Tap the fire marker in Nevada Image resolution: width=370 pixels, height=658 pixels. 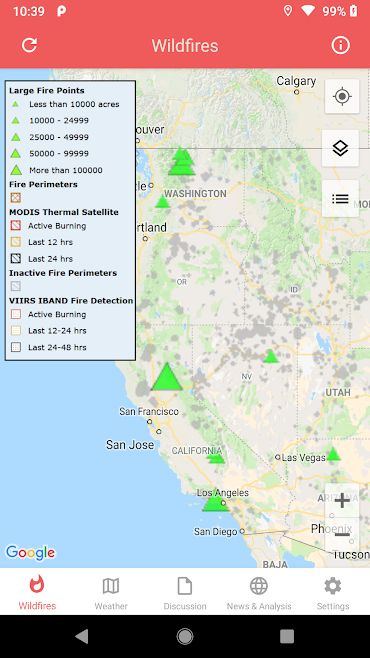(271, 357)
